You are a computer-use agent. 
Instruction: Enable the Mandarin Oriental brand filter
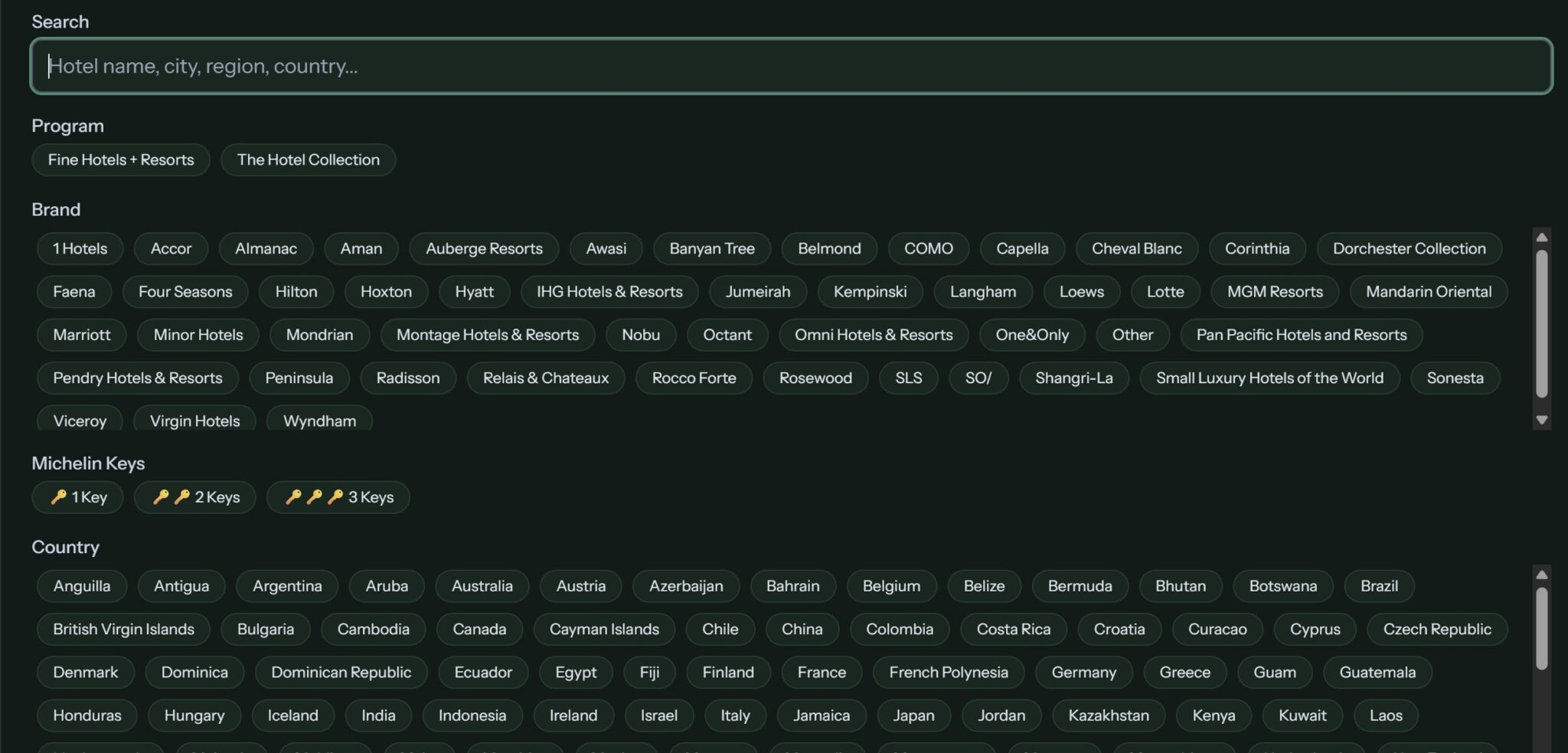pos(1429,292)
